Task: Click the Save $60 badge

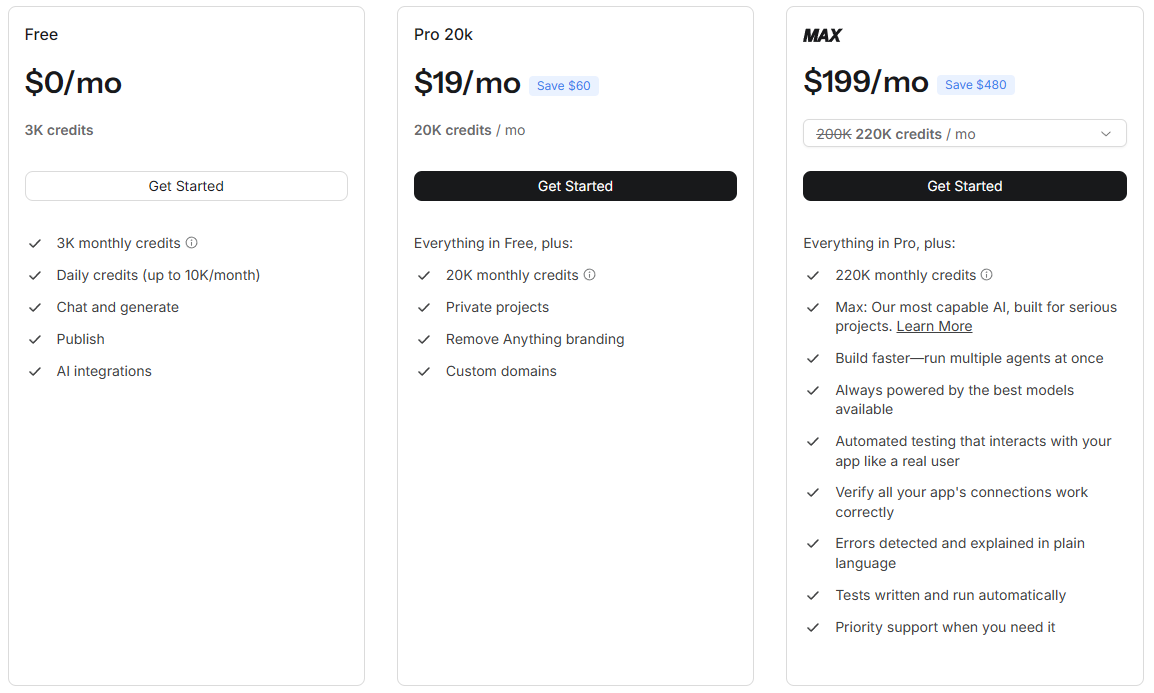Action: [564, 86]
